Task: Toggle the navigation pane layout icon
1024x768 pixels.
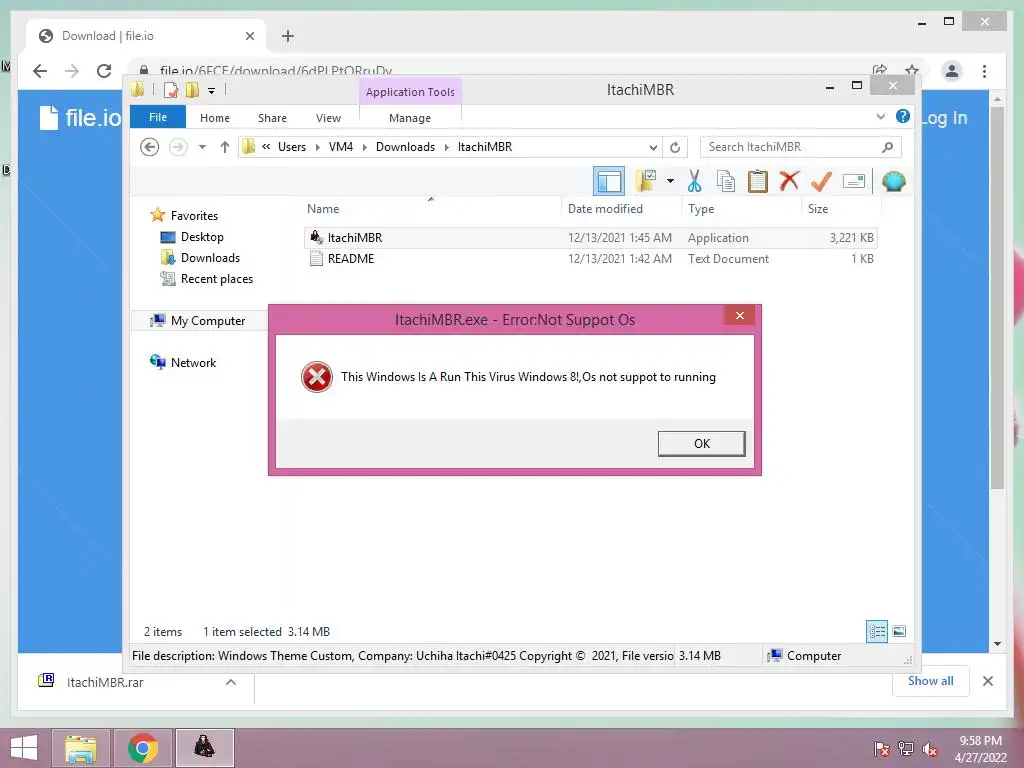Action: tap(609, 181)
